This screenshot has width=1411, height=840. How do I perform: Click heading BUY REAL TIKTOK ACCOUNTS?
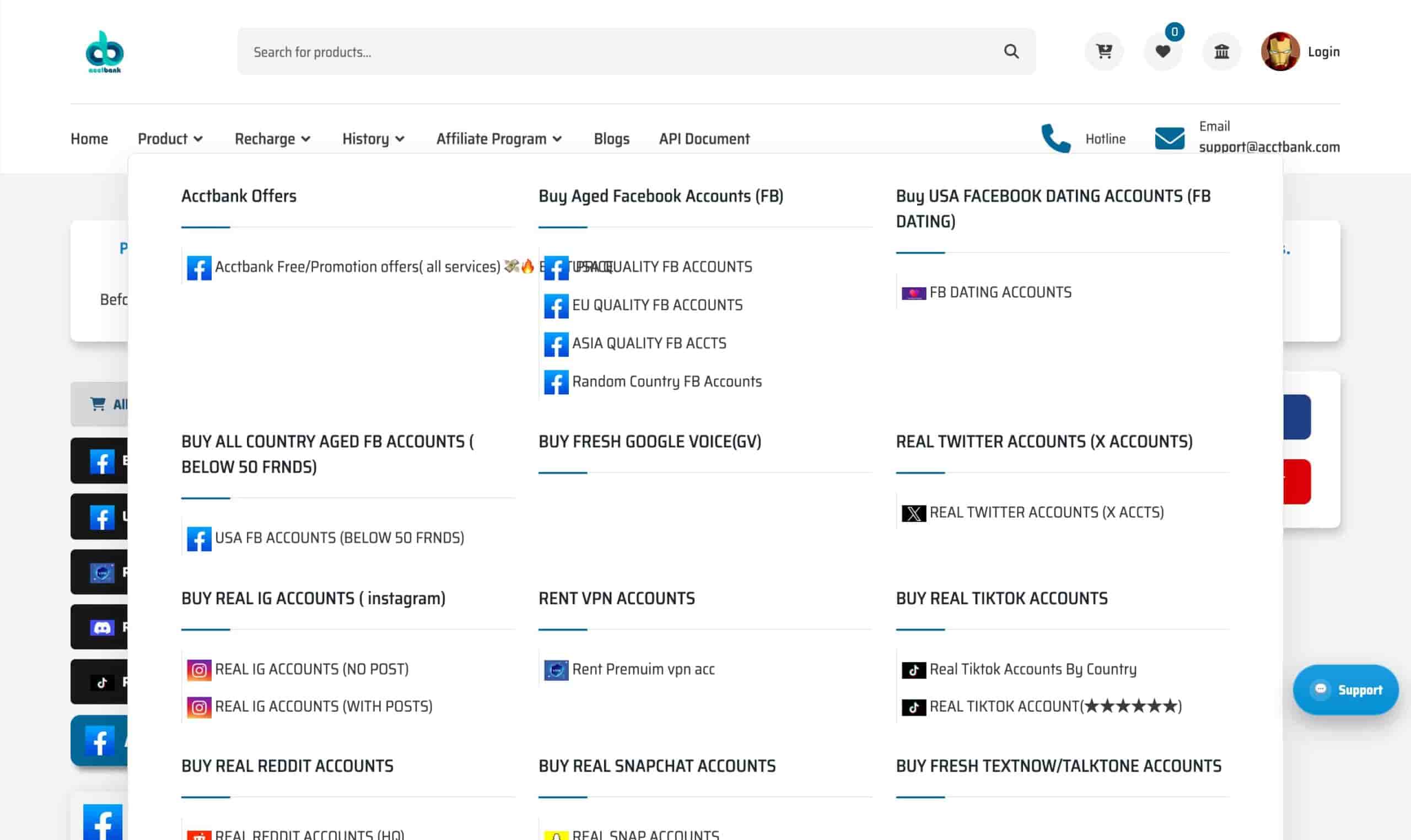coord(1001,598)
